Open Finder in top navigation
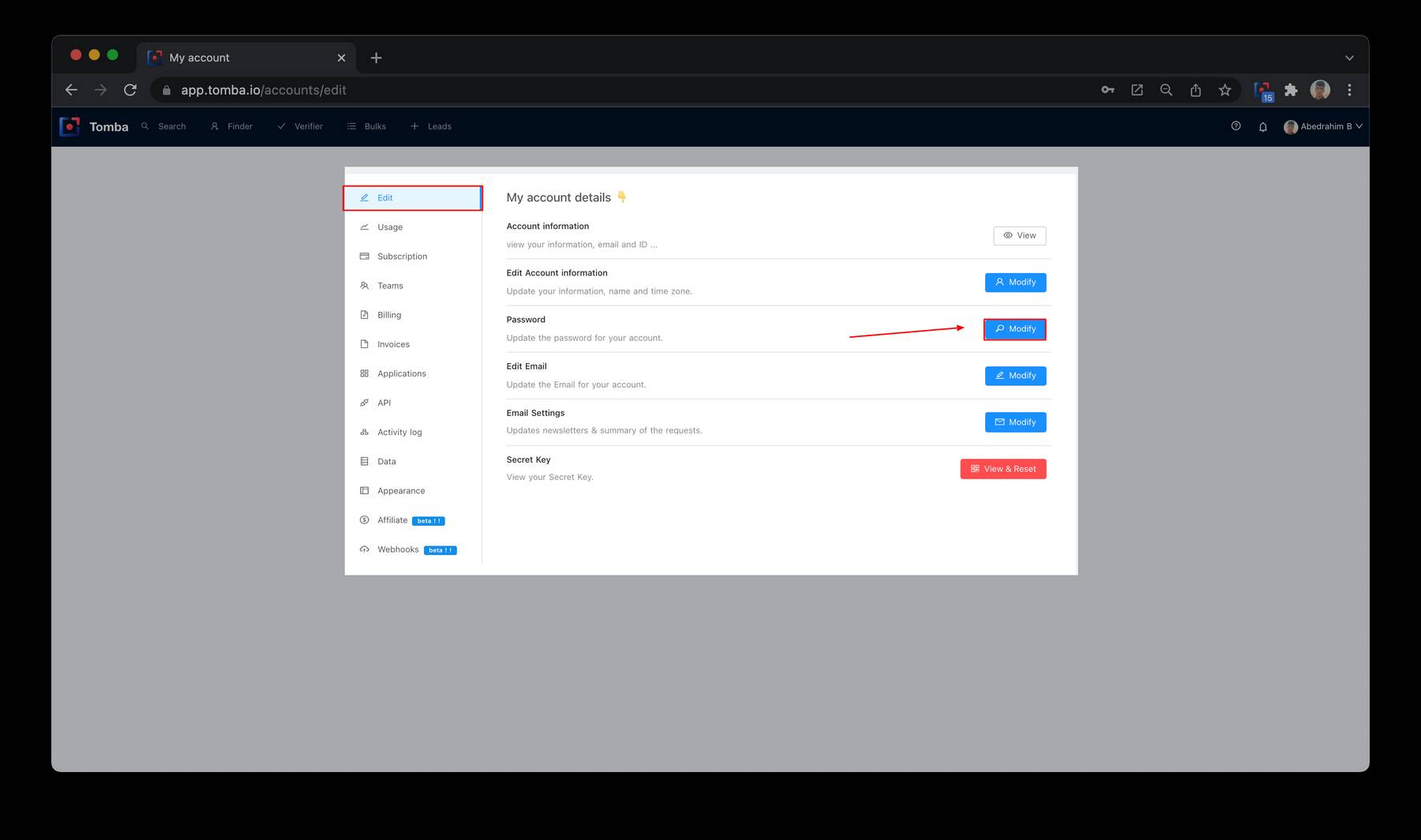The height and width of the screenshot is (840, 1421). (231, 126)
